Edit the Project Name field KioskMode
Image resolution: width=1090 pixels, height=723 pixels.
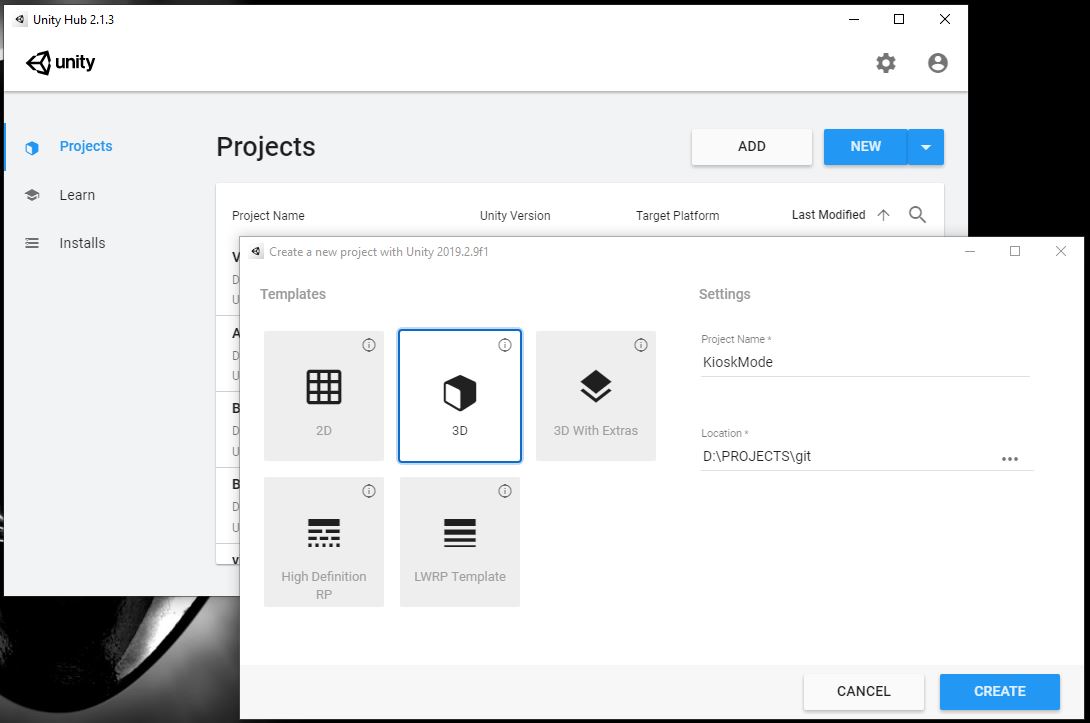coord(865,362)
